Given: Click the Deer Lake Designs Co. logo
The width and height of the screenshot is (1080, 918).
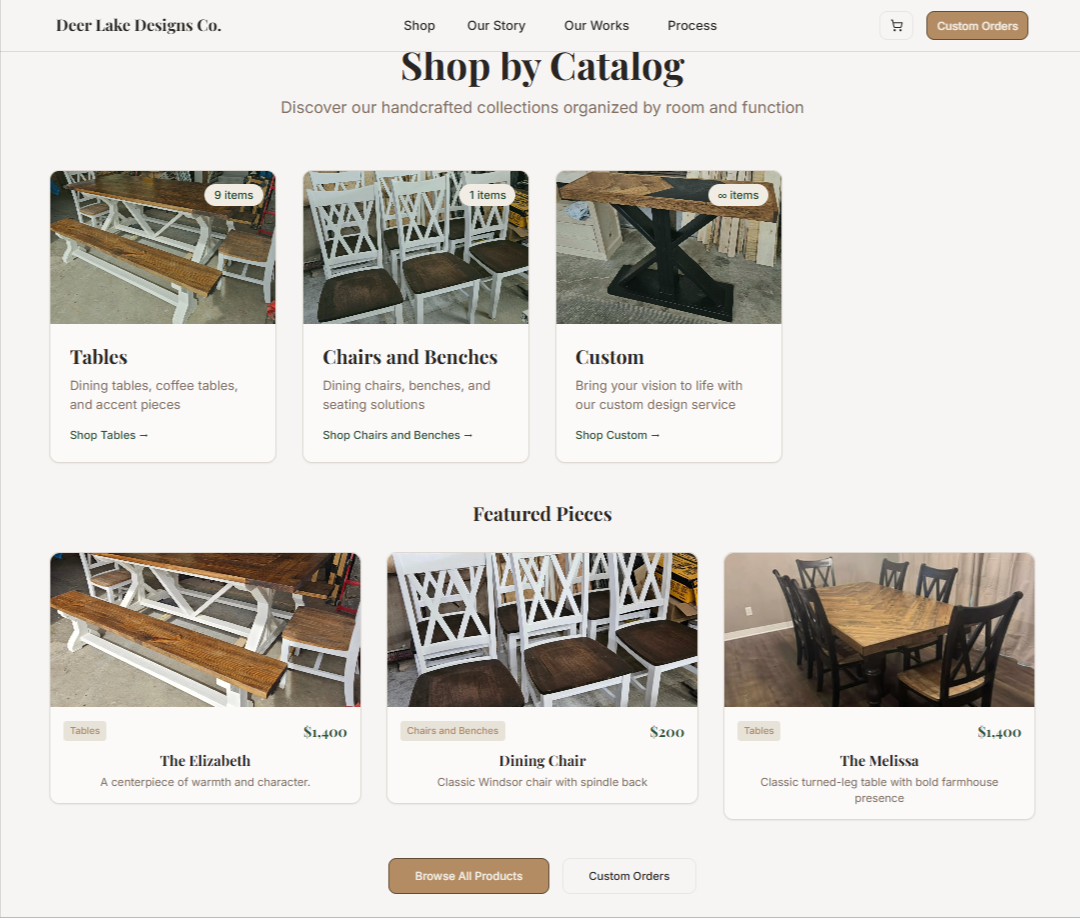Looking at the screenshot, I should pos(138,25).
